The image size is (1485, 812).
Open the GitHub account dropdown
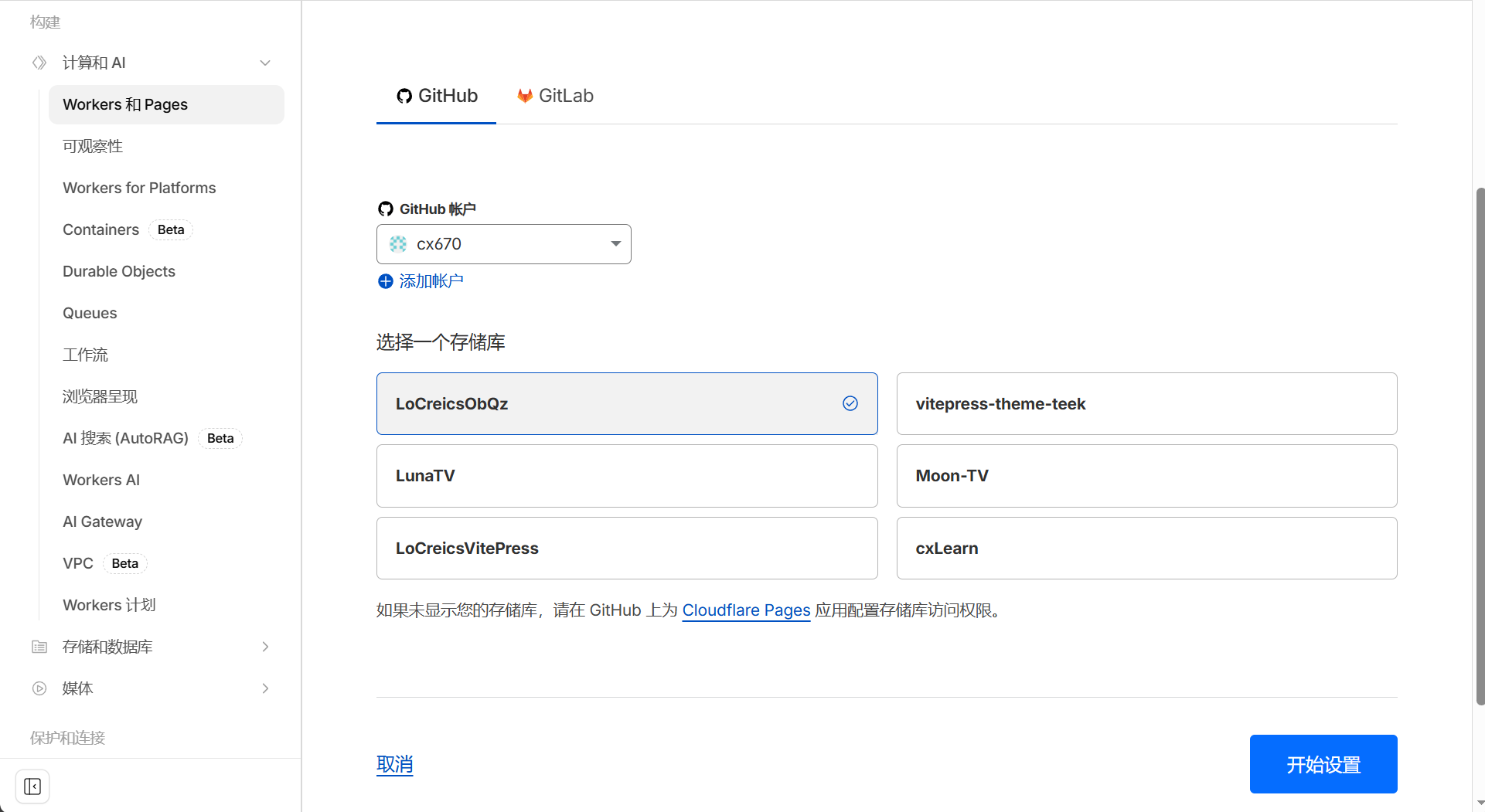tap(615, 244)
